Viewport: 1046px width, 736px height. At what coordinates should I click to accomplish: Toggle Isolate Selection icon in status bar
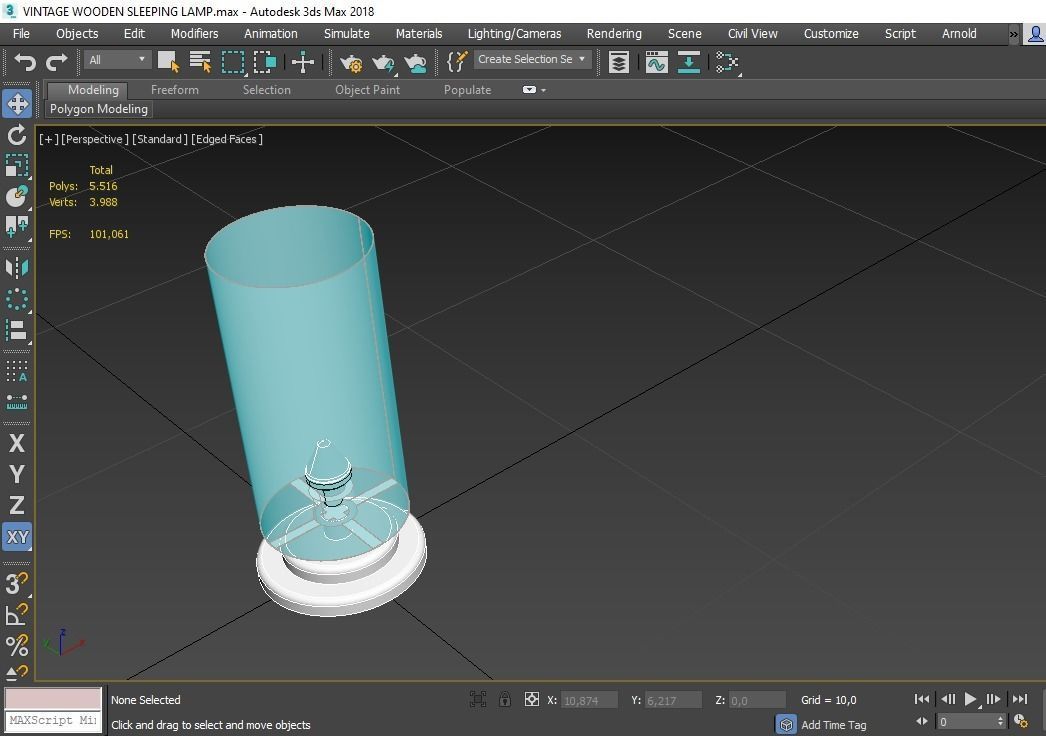478,699
